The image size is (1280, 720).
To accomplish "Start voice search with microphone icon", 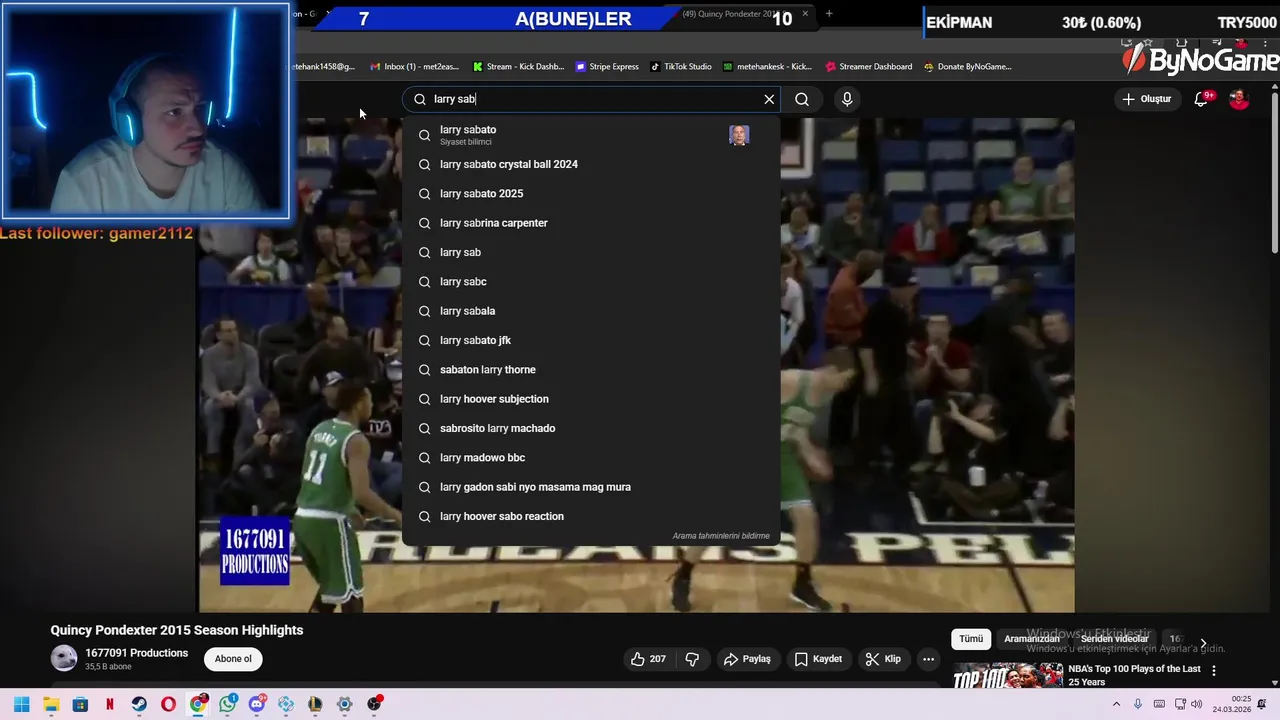I will (847, 99).
